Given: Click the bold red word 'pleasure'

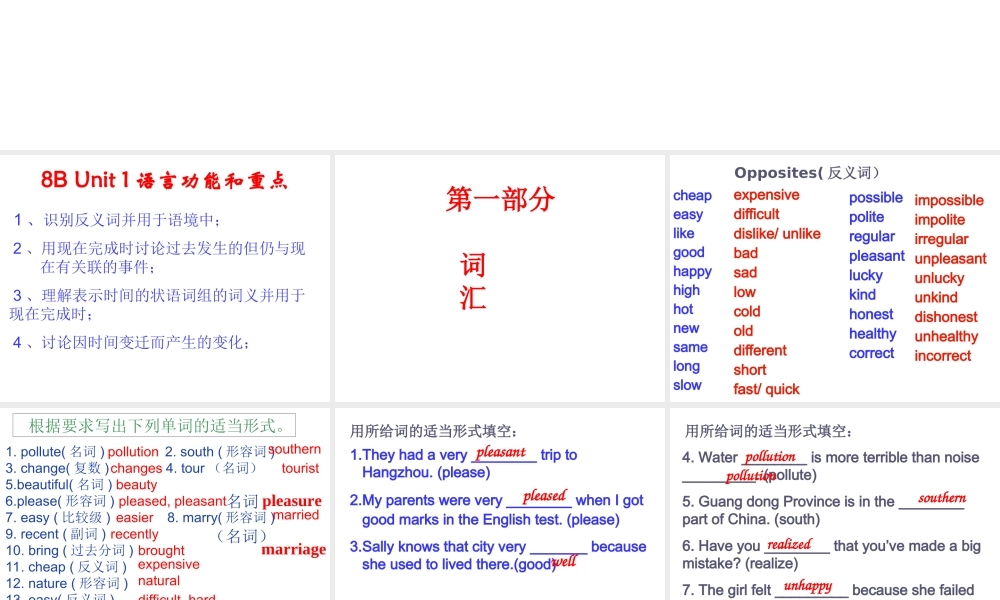Looking at the screenshot, I should (292, 501).
